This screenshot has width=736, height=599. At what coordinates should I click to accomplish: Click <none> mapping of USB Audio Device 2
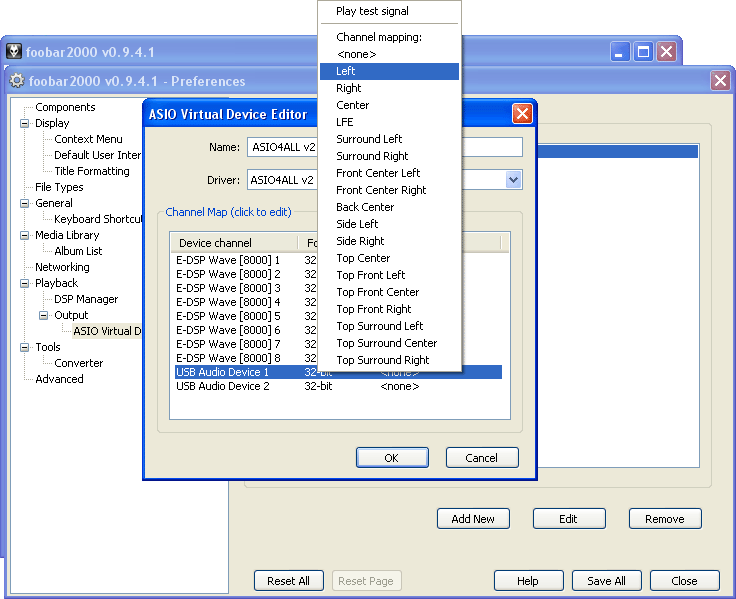coord(400,386)
